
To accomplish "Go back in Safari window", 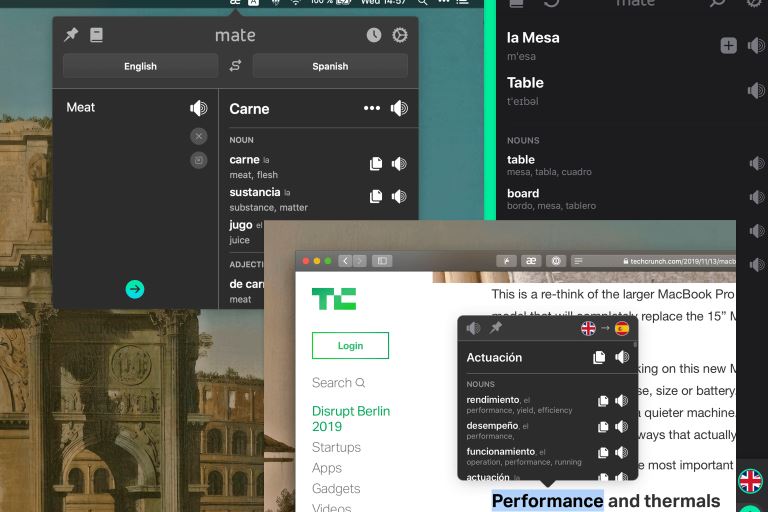I will pyautogui.click(x=345, y=261).
